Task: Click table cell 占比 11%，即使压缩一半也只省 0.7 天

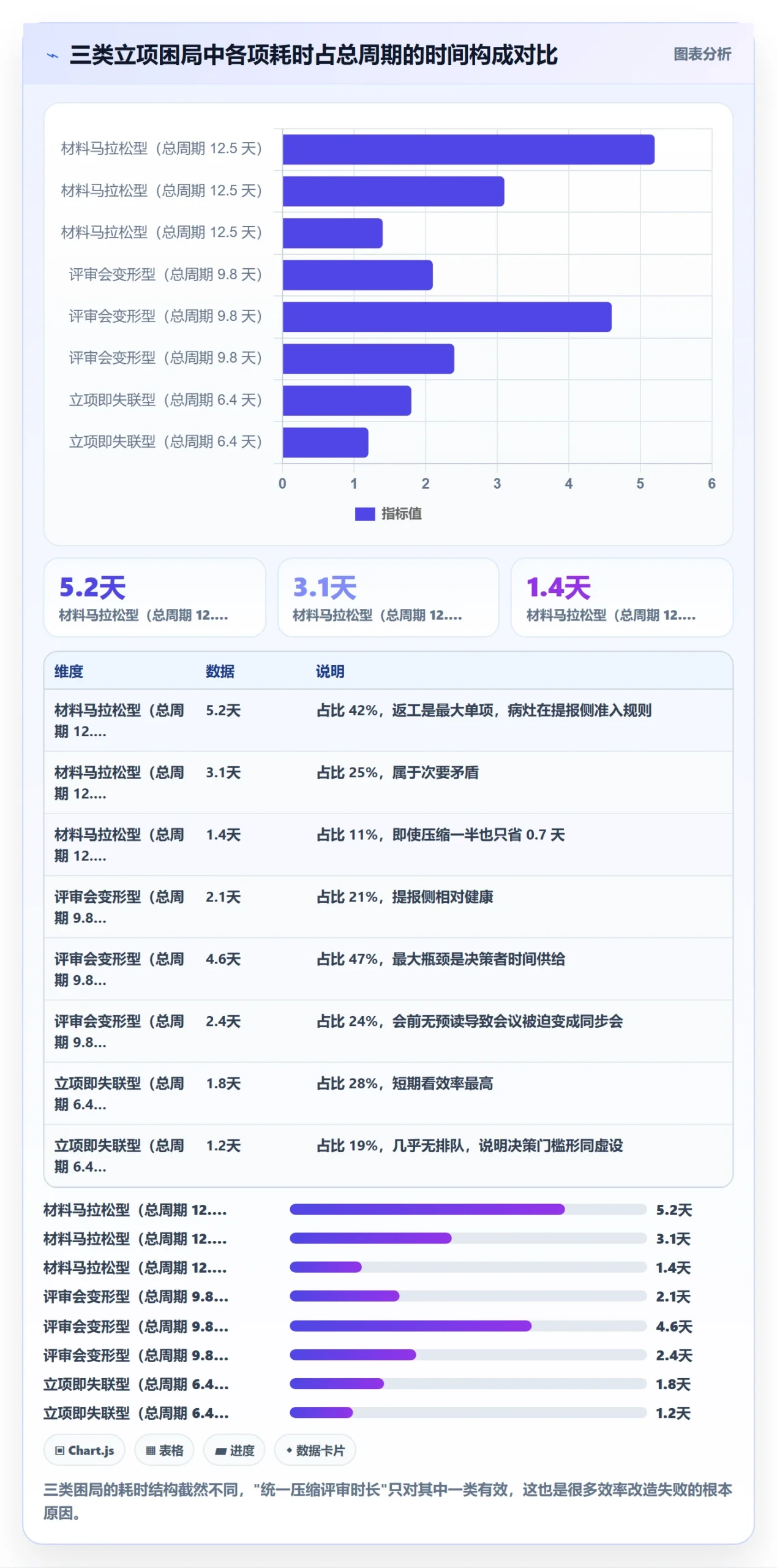Action: tap(440, 835)
